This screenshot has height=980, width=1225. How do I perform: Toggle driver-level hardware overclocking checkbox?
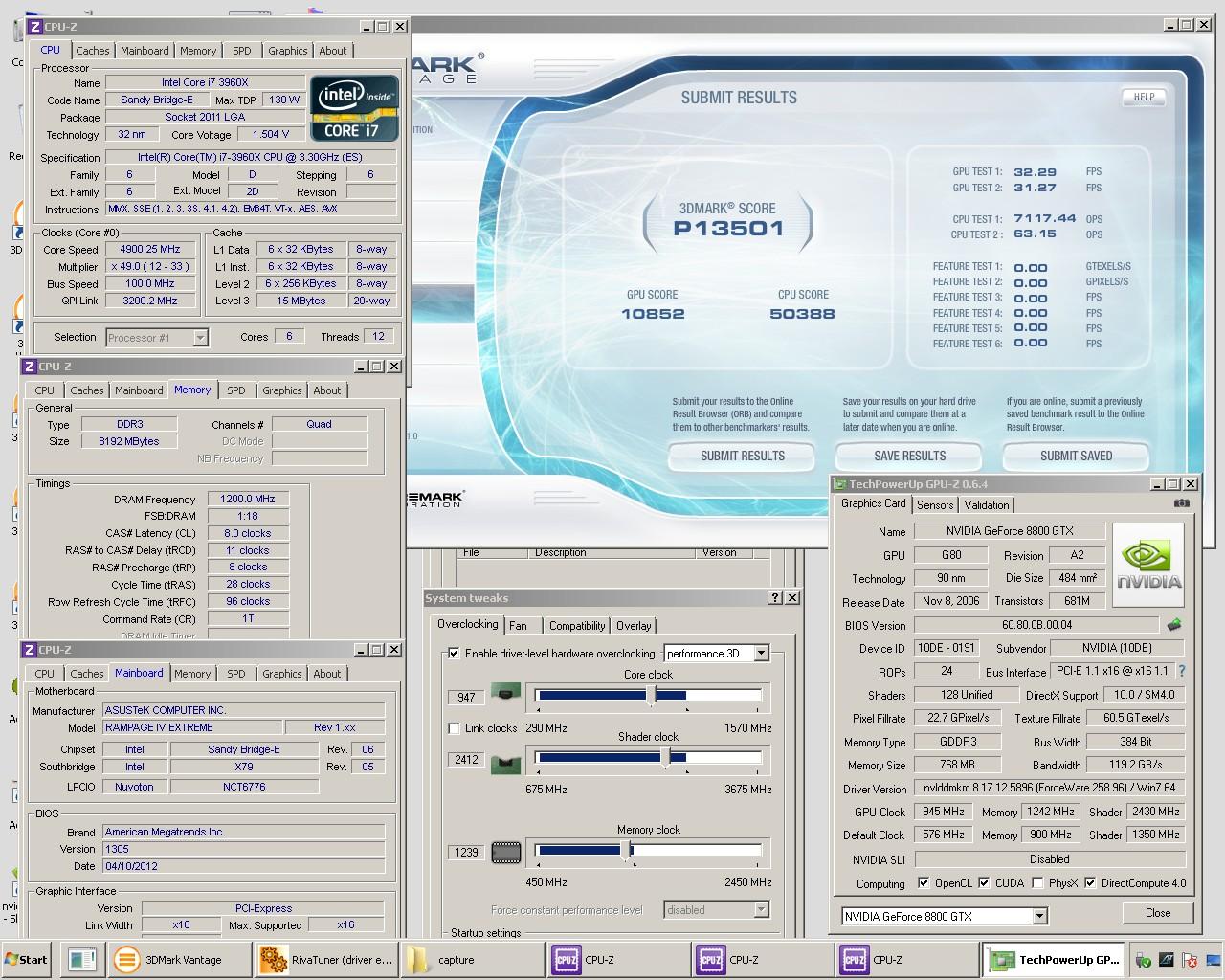[454, 654]
